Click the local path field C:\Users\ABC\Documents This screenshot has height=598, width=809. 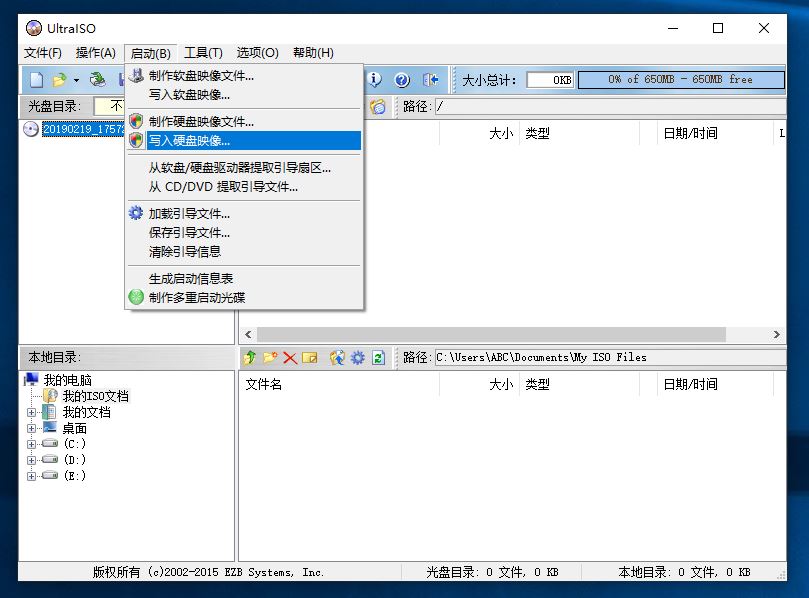610,357
